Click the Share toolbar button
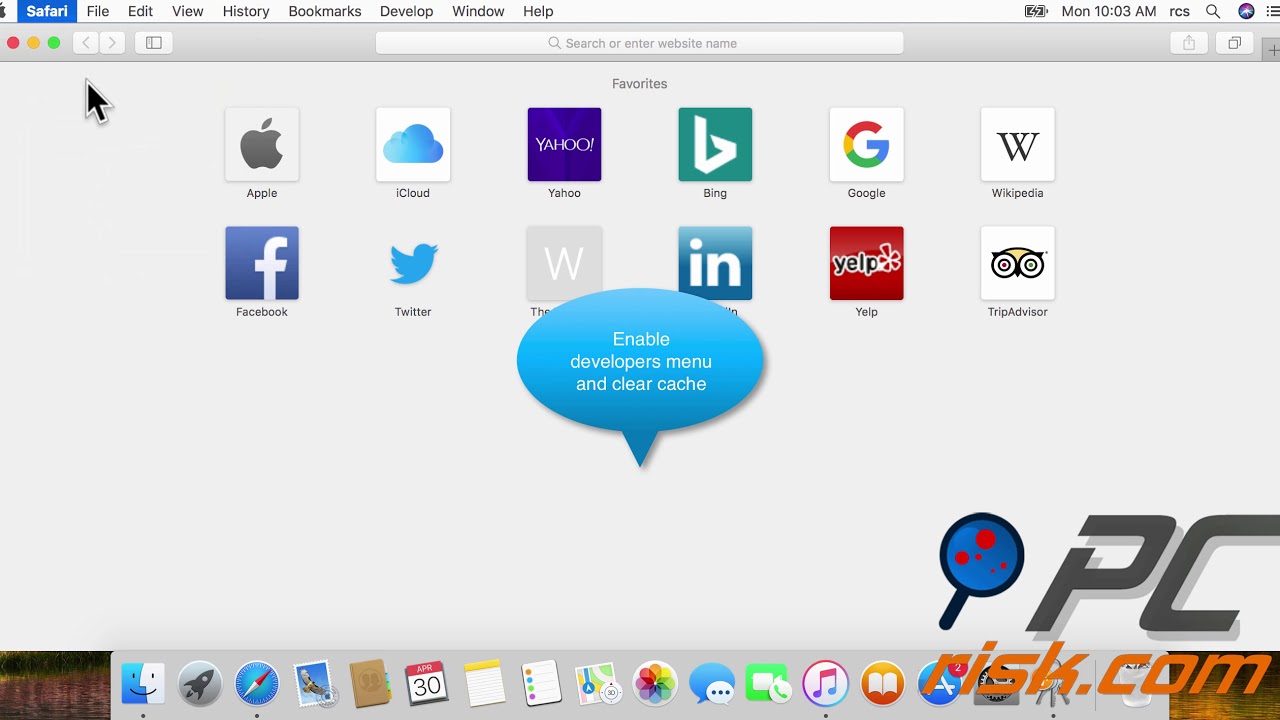Viewport: 1280px width, 720px height. click(x=1189, y=43)
